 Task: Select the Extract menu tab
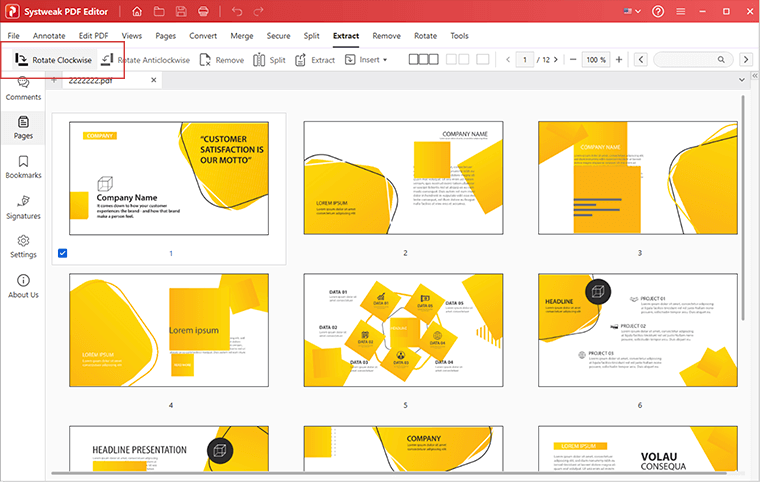[x=346, y=36]
